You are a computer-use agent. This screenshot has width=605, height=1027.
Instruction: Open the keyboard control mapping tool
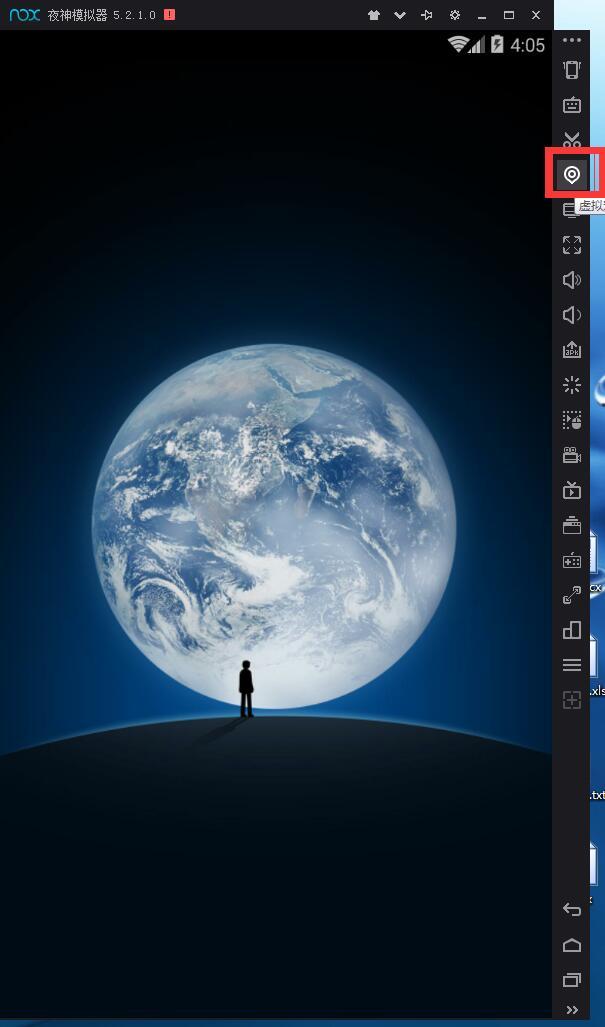[x=572, y=105]
